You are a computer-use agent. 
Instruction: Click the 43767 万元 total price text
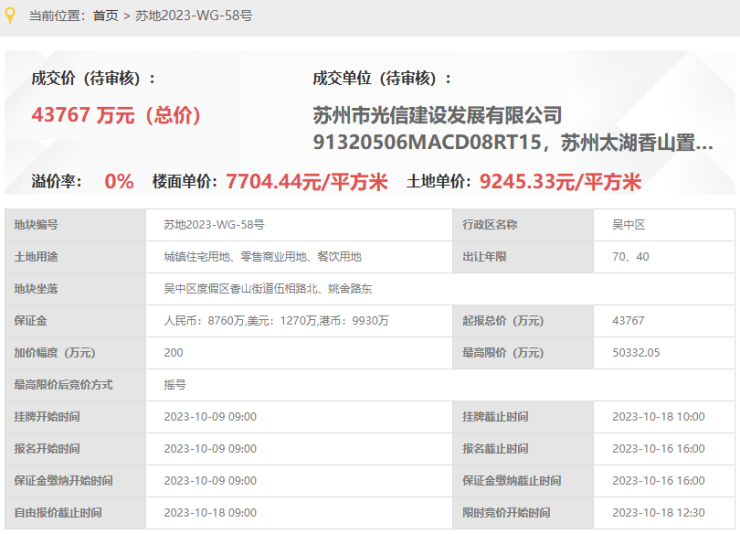(x=117, y=115)
